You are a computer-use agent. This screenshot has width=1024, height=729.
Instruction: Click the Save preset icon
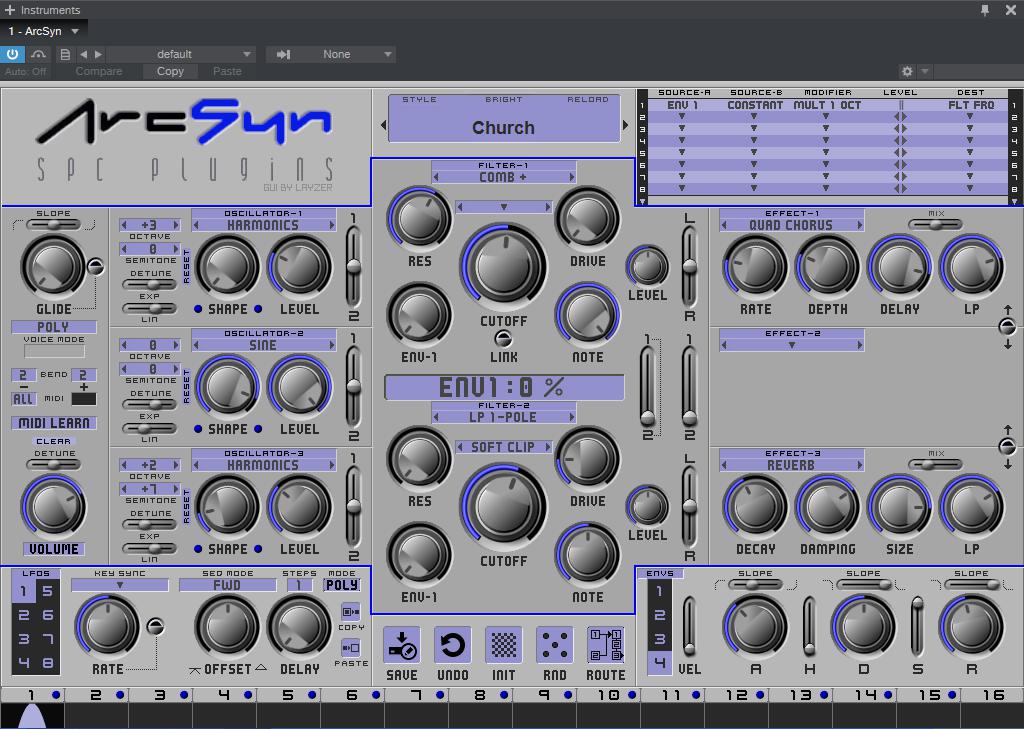(401, 645)
